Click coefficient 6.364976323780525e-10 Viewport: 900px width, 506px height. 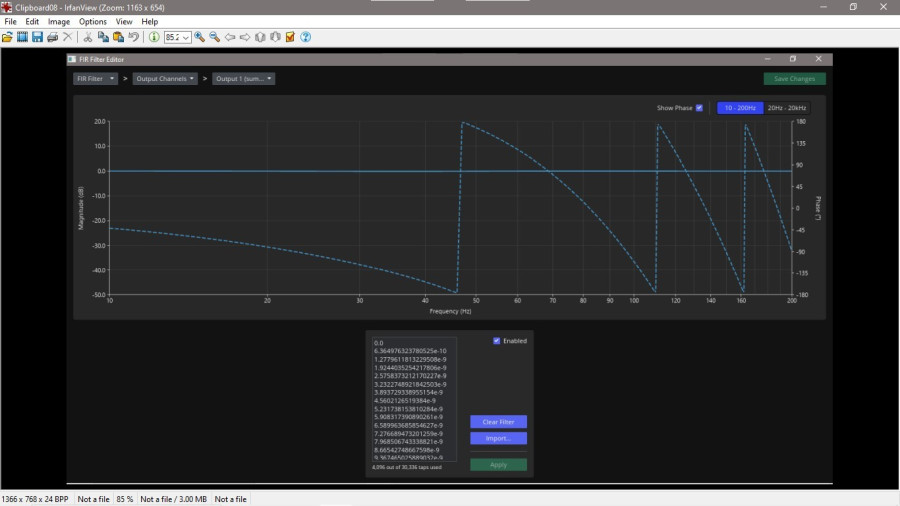click(410, 351)
